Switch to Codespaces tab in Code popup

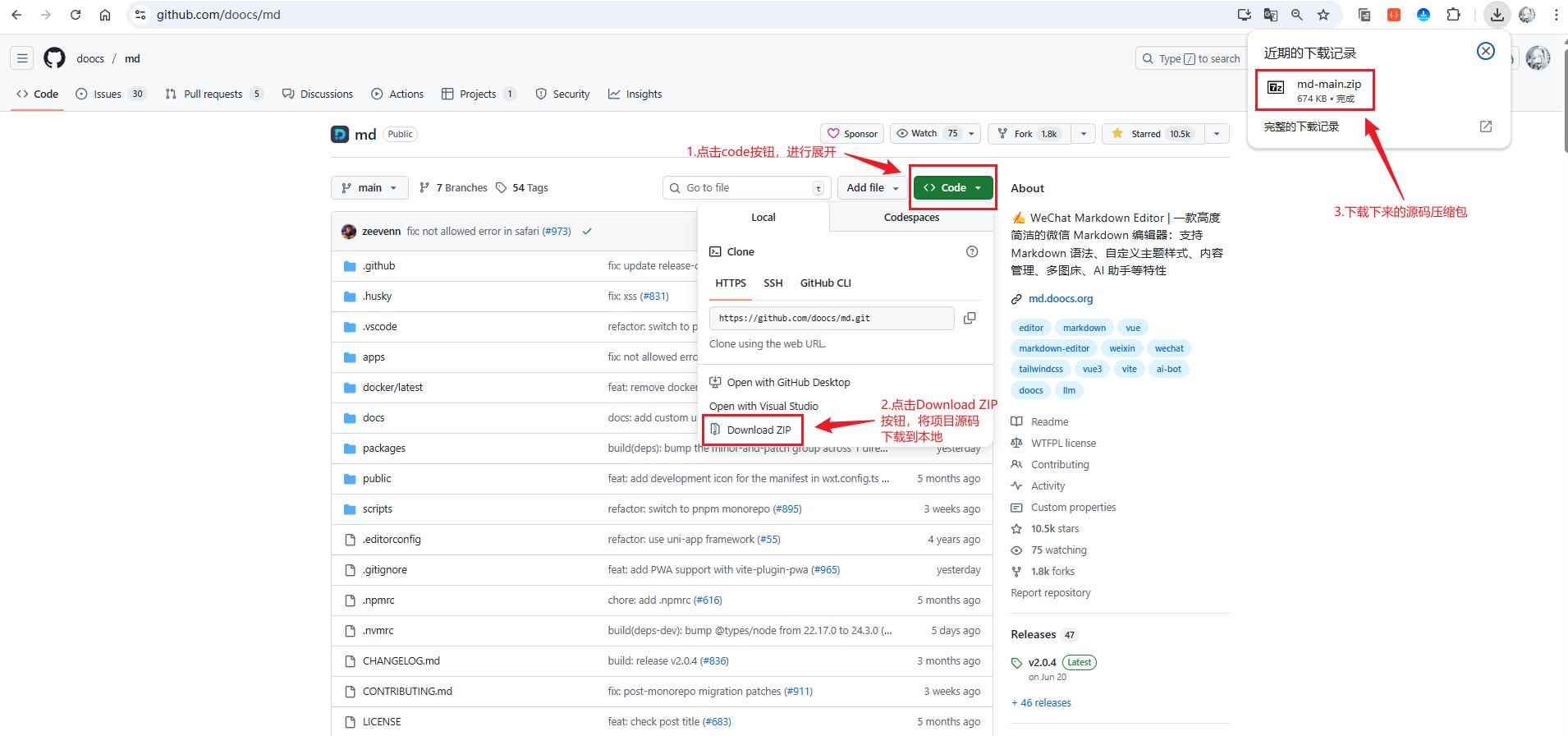911,218
